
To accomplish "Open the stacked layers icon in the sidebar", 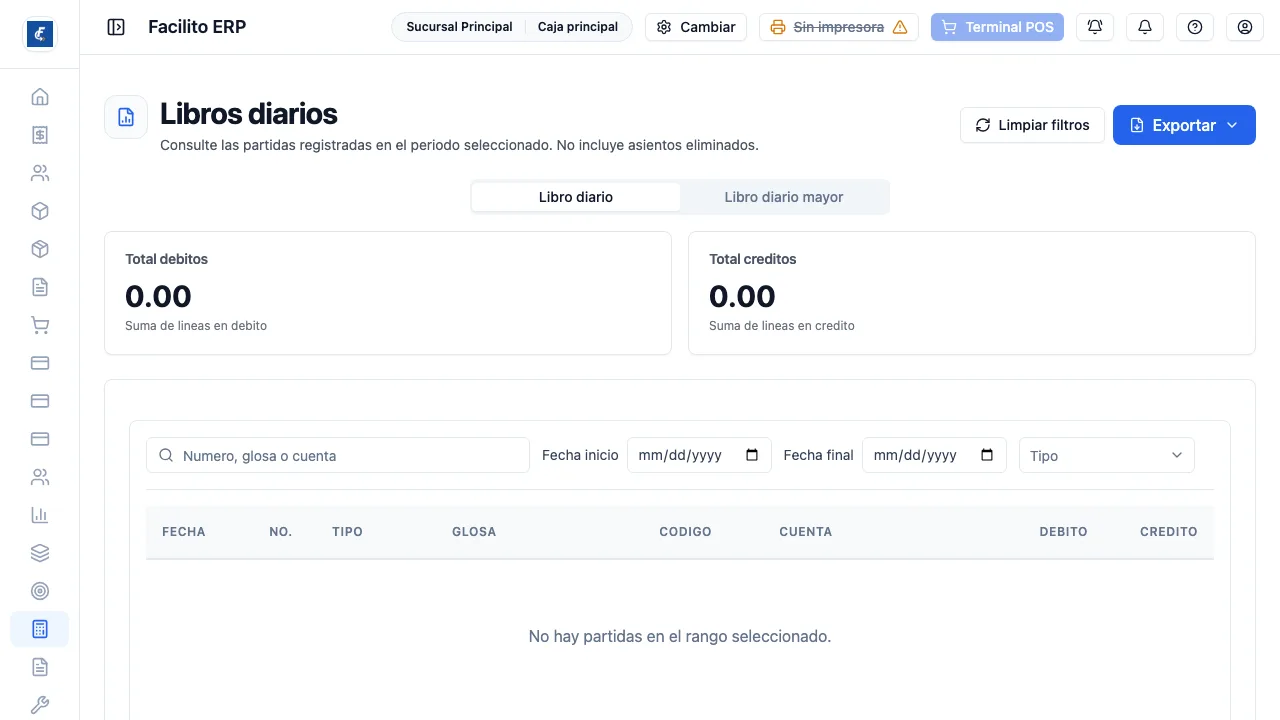I will [40, 553].
